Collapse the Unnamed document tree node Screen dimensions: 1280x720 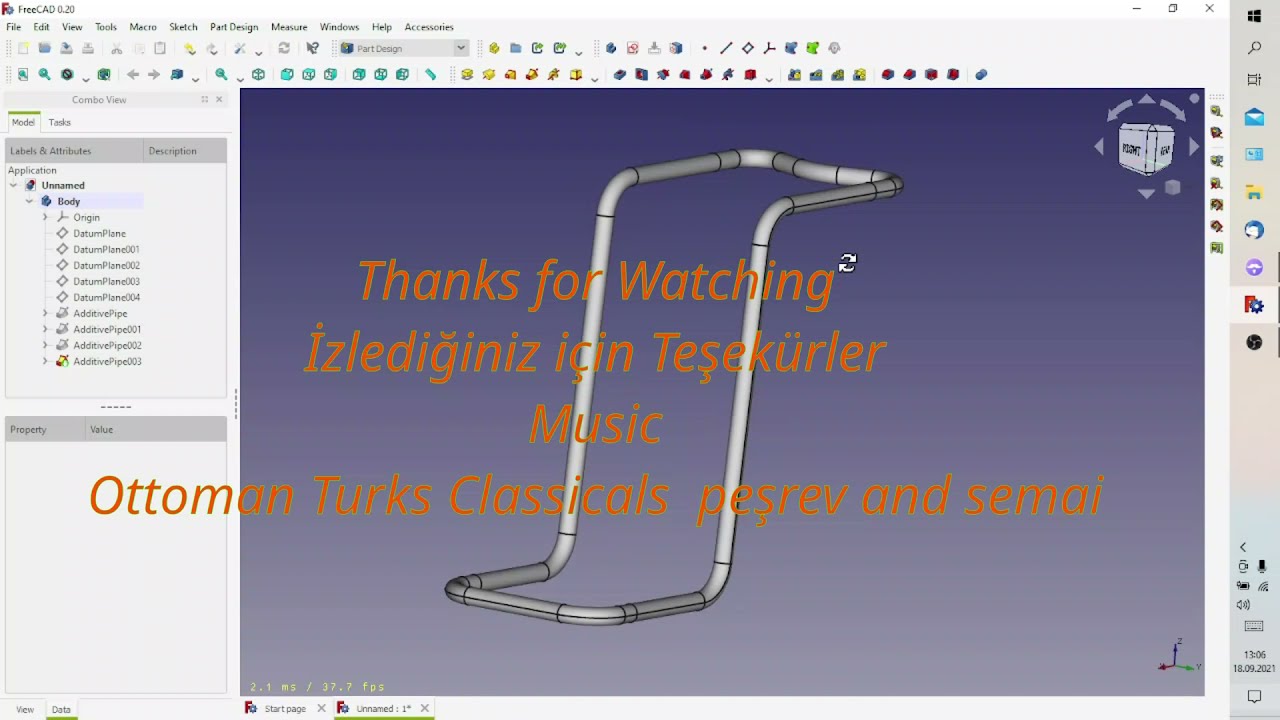(13, 185)
